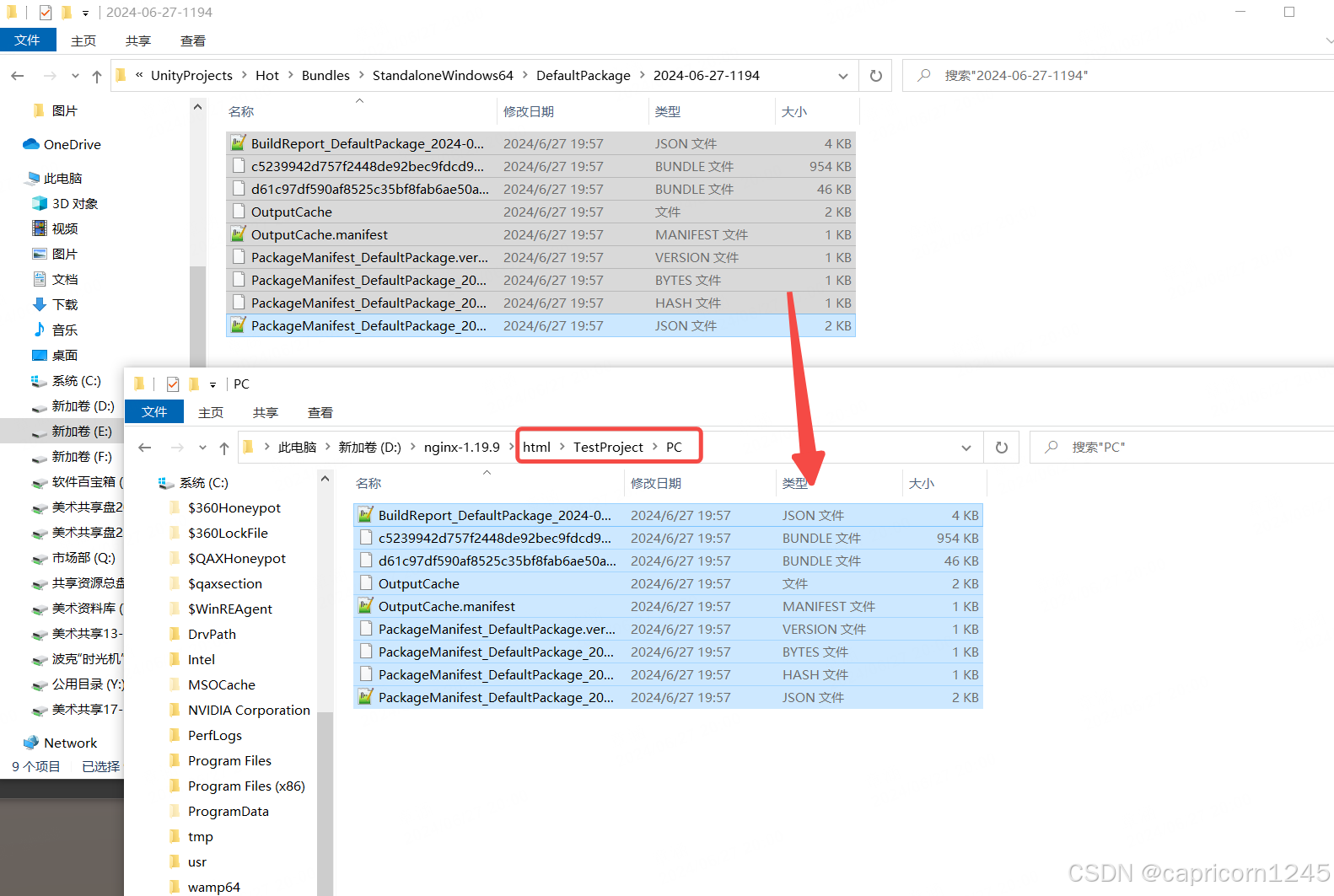Click TestProject in PC window breadcrumb
Image resolution: width=1334 pixels, height=896 pixels.
[x=608, y=448]
